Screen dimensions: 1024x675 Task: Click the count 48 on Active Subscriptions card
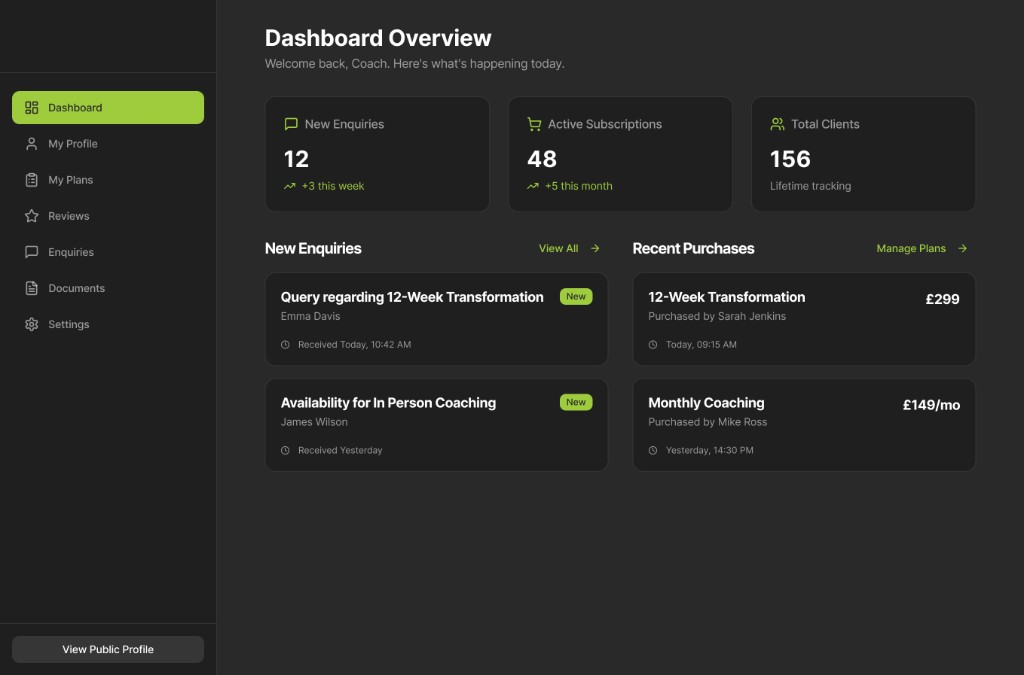(542, 159)
